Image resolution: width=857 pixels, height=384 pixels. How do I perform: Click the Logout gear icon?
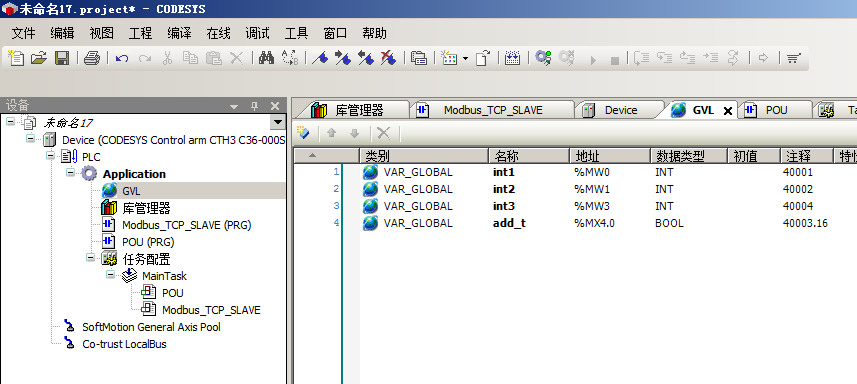(x=566, y=58)
